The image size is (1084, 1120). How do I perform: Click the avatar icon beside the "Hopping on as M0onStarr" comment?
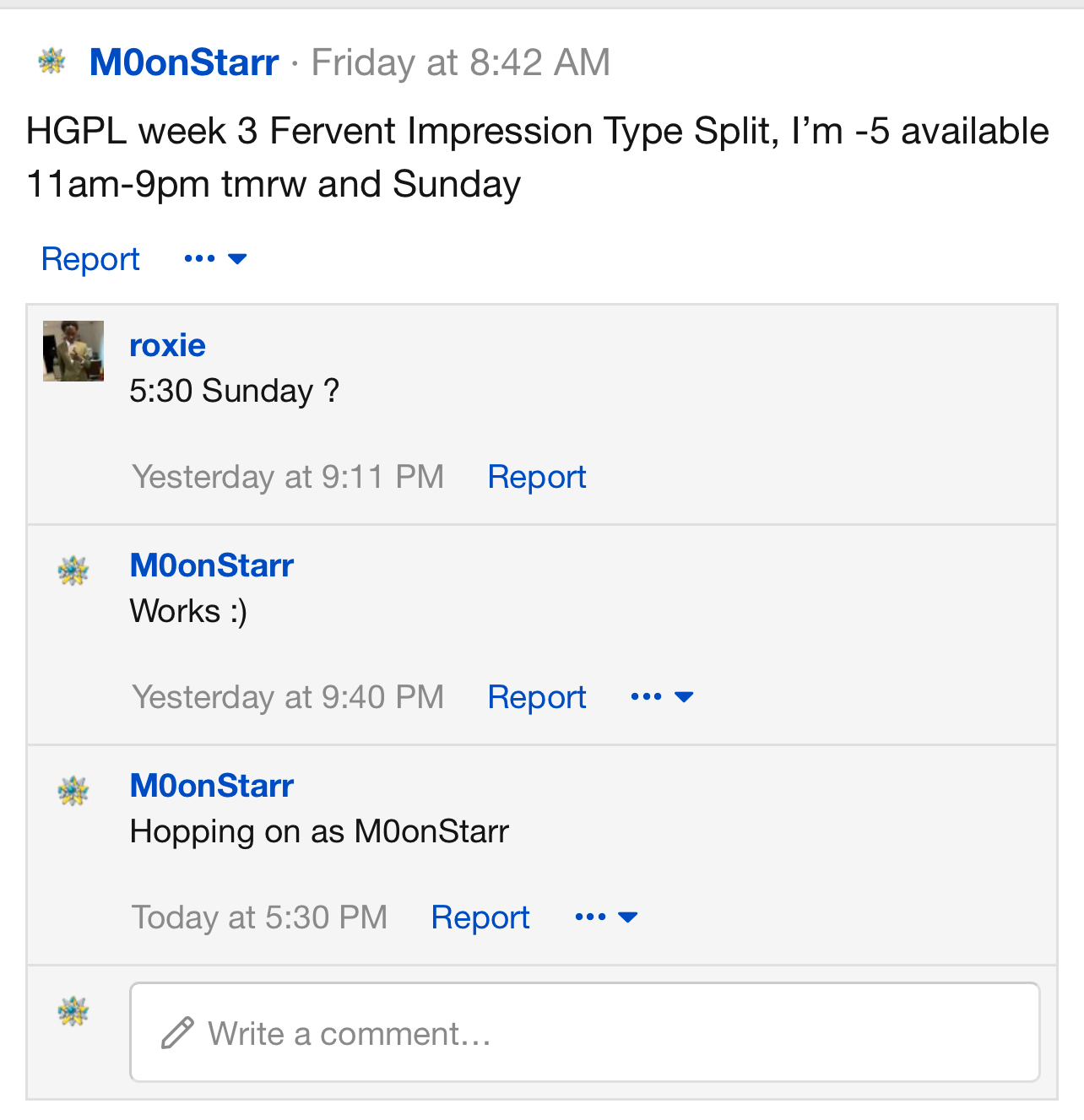point(73,791)
